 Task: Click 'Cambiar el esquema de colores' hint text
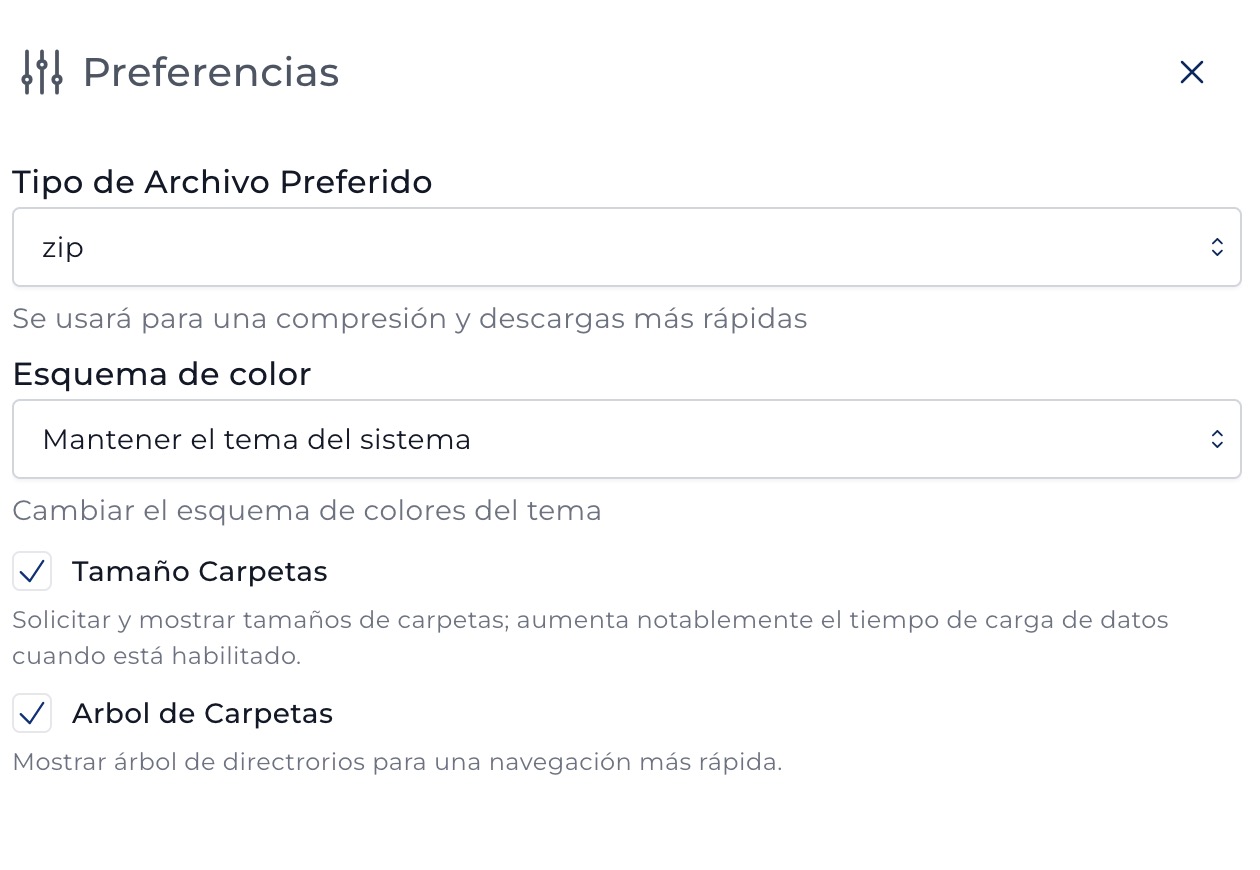click(307, 511)
